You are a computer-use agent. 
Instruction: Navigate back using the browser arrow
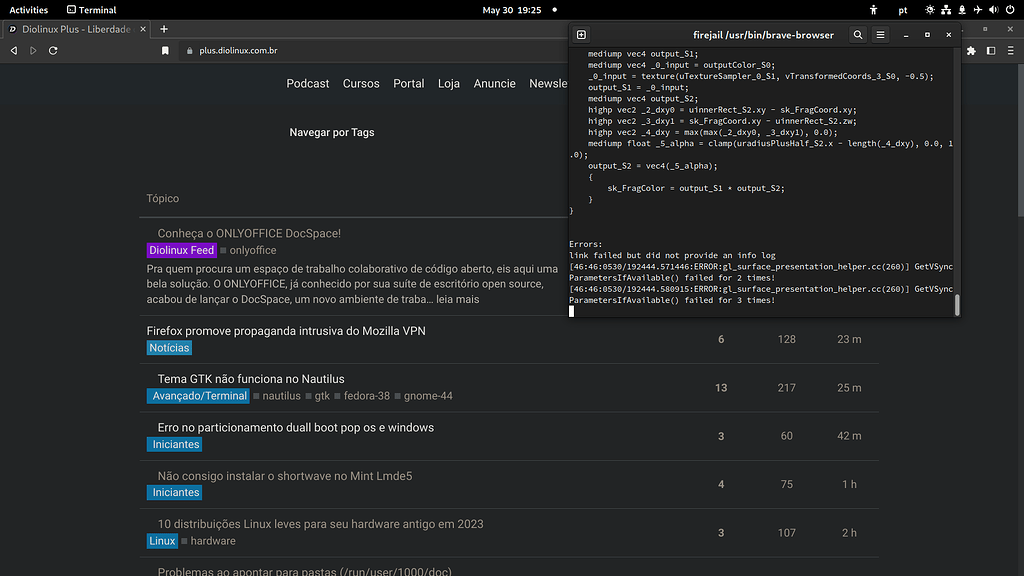coord(13,48)
